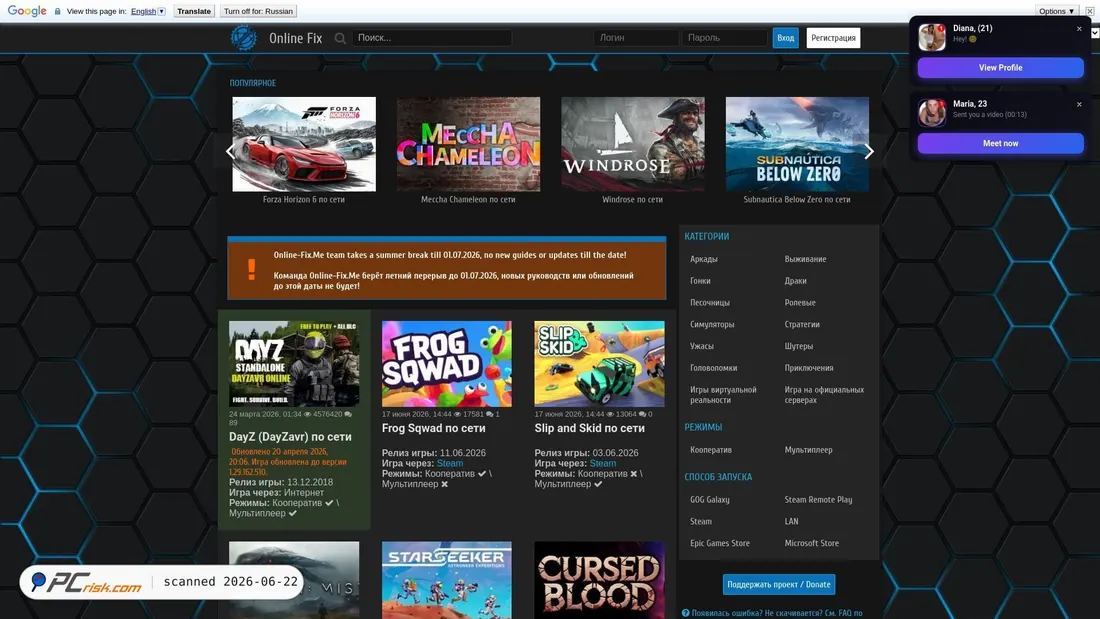The width and height of the screenshot is (1100, 619).
Task: Select the Ужасы category
Action: tap(702, 346)
